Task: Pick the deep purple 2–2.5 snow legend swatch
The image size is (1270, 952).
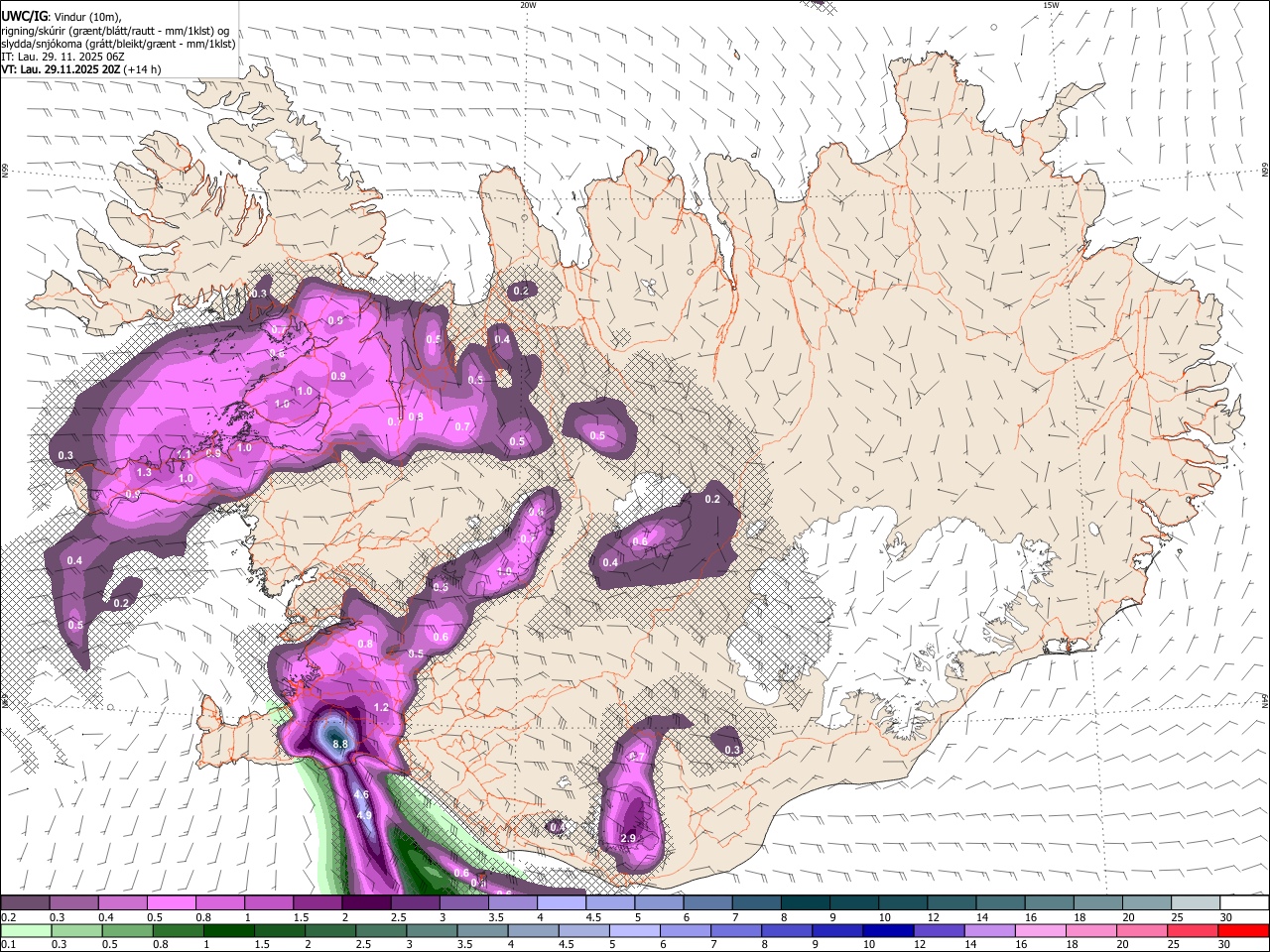Action: click(367, 903)
